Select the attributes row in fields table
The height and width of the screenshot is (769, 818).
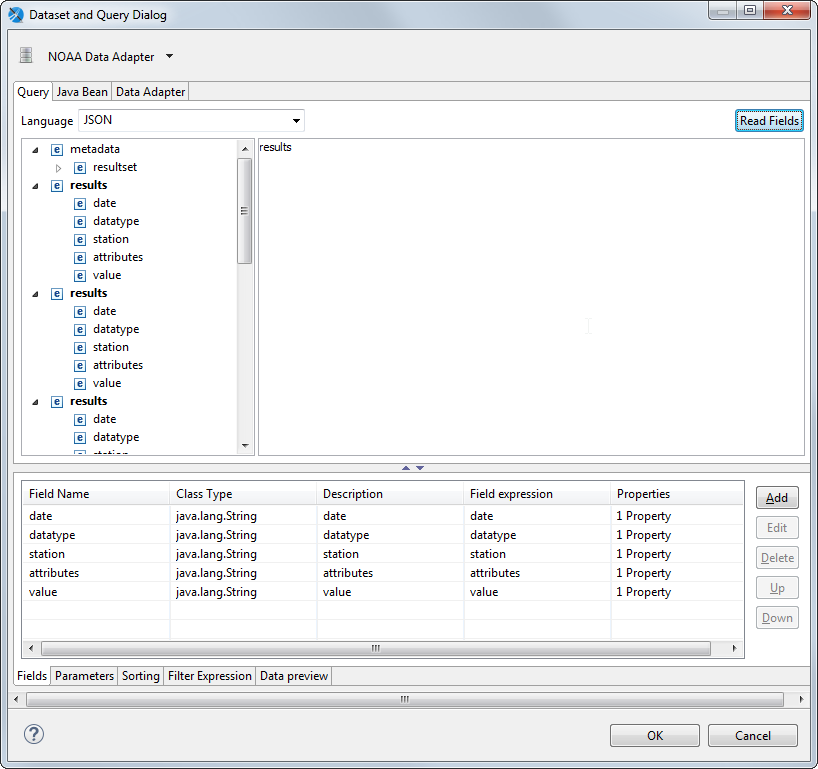coord(383,573)
